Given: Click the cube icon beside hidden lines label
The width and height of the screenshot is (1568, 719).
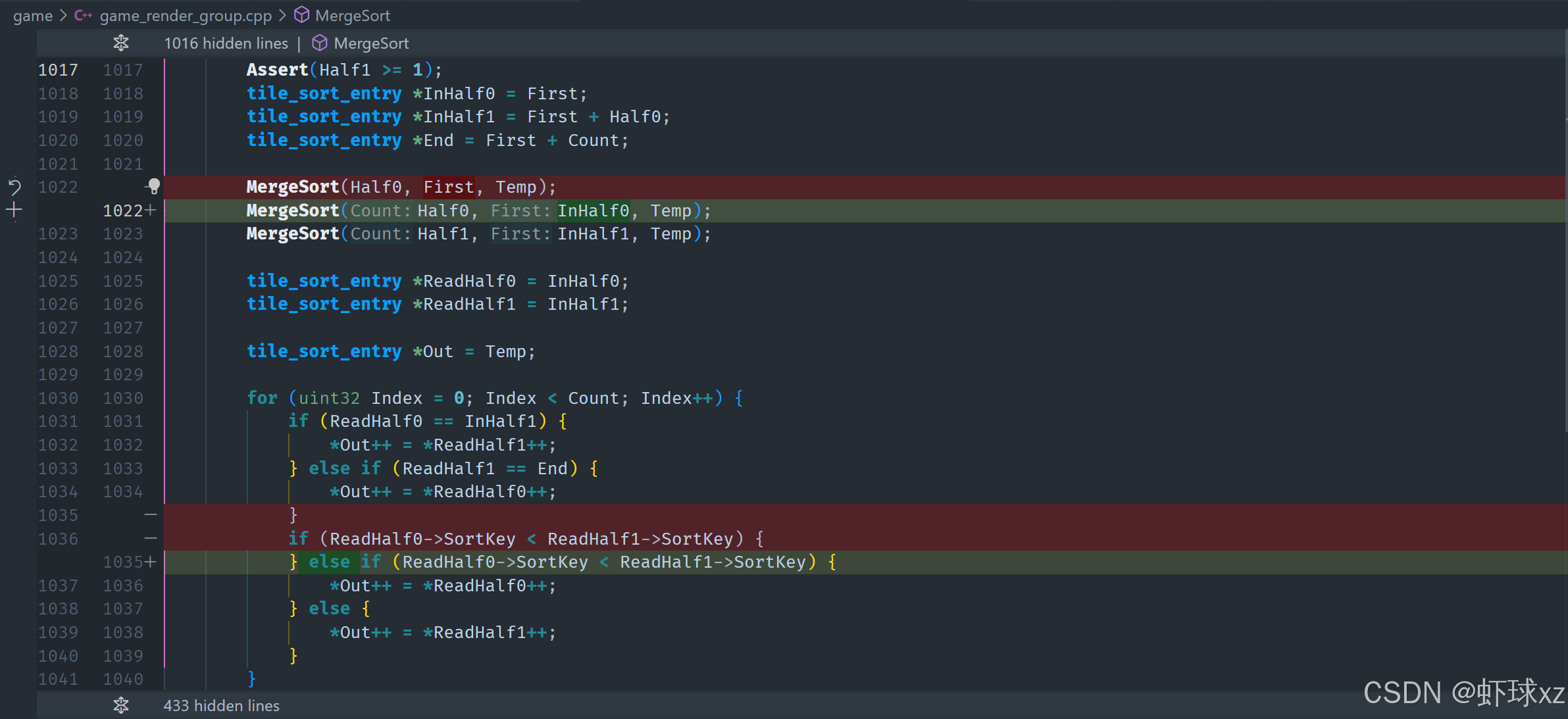Looking at the screenshot, I should pos(319,43).
